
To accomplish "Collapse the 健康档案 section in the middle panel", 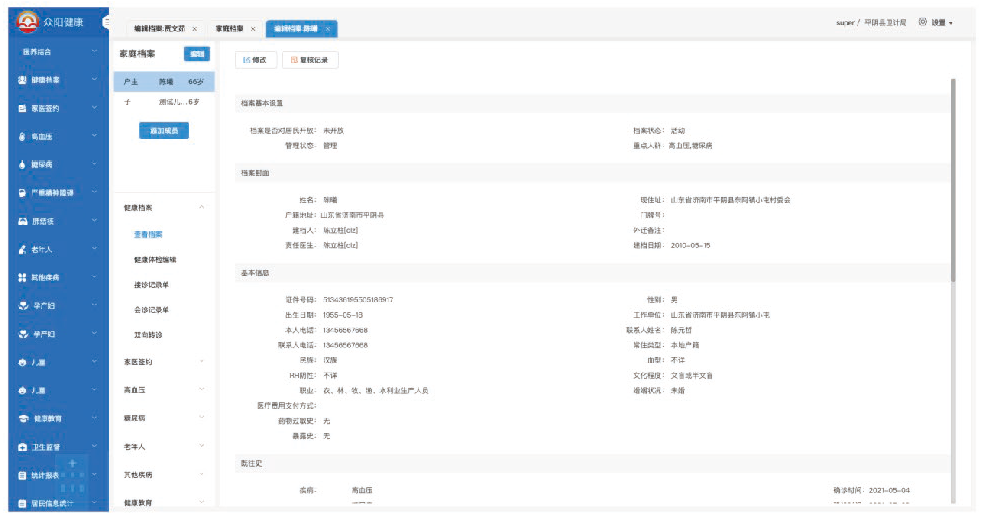I will 202,207.
